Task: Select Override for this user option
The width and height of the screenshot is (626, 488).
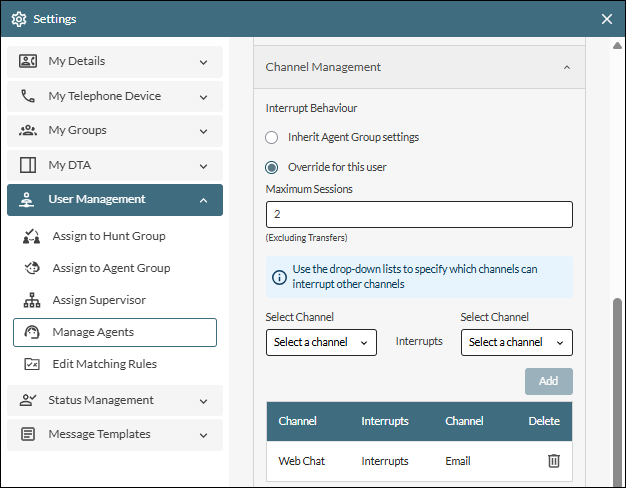Action: tap(271, 168)
